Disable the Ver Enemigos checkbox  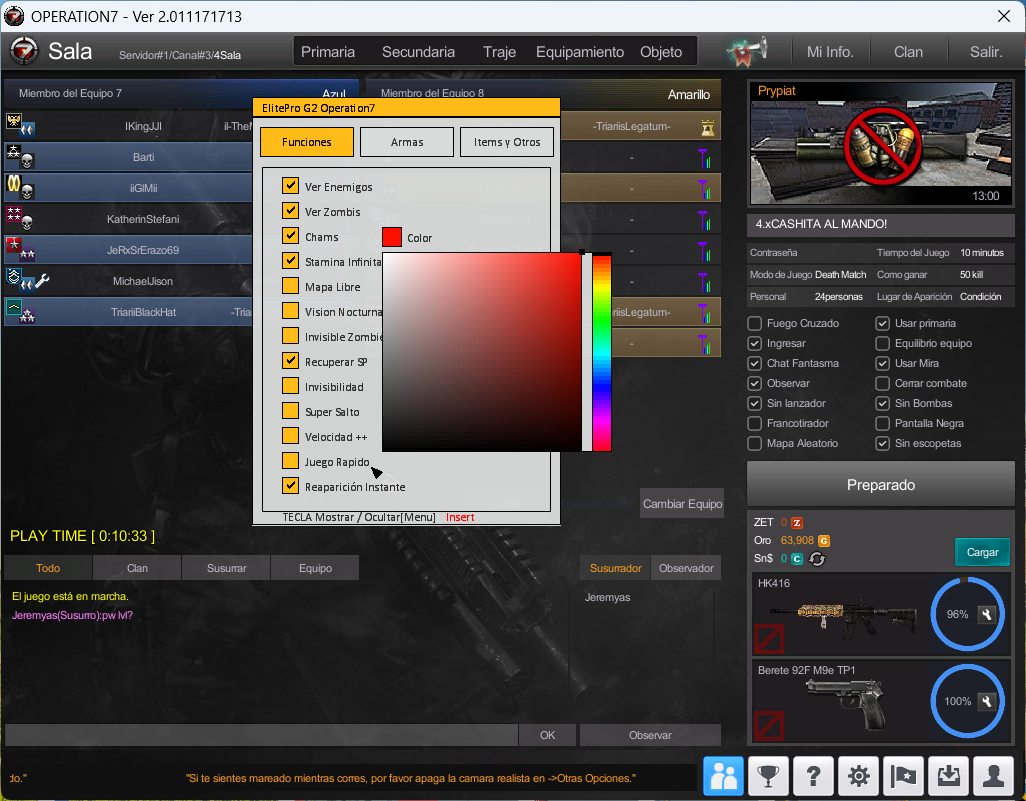pos(290,186)
